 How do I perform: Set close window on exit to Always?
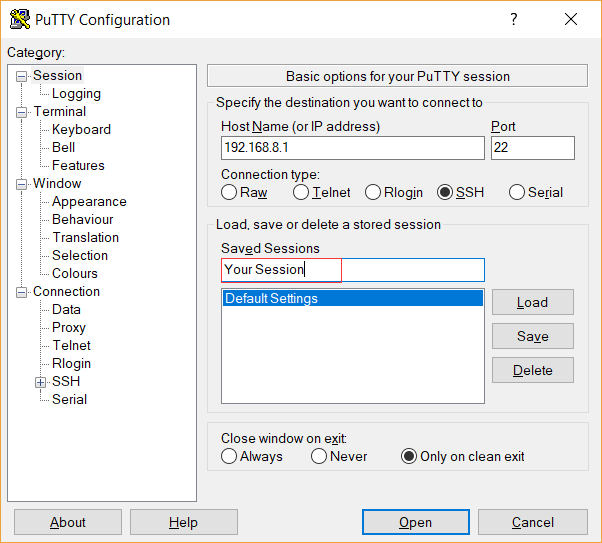click(x=229, y=457)
